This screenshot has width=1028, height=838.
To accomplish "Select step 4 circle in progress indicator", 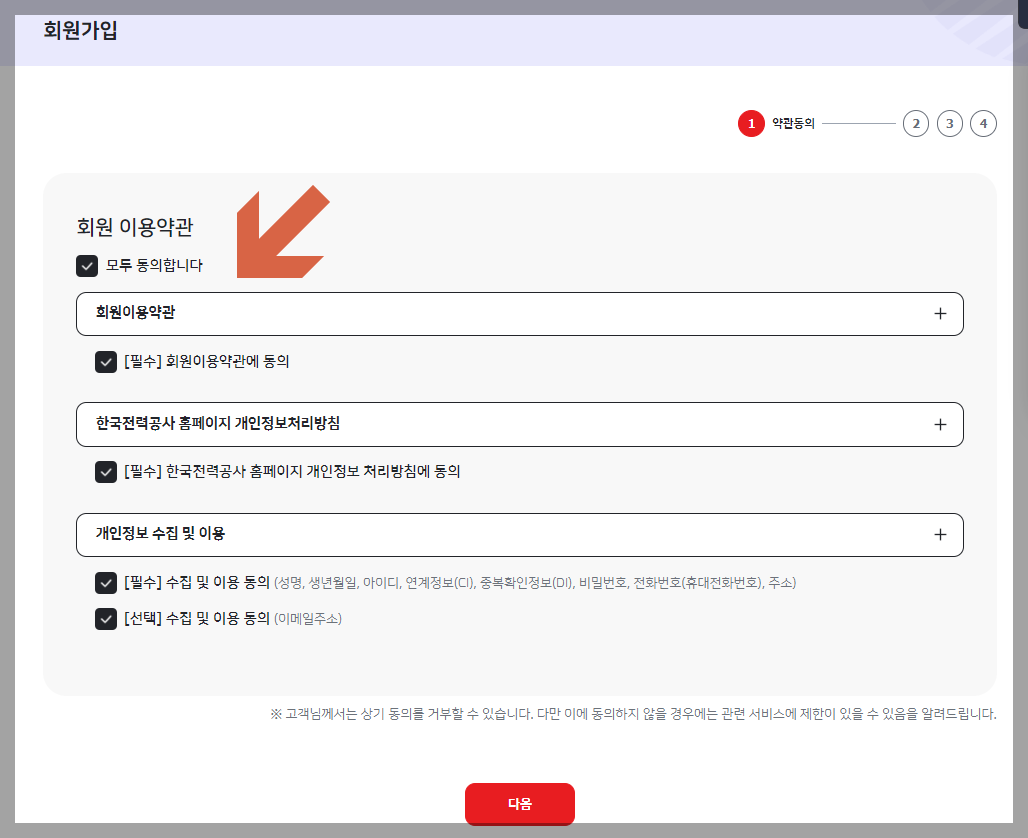I will [983, 123].
